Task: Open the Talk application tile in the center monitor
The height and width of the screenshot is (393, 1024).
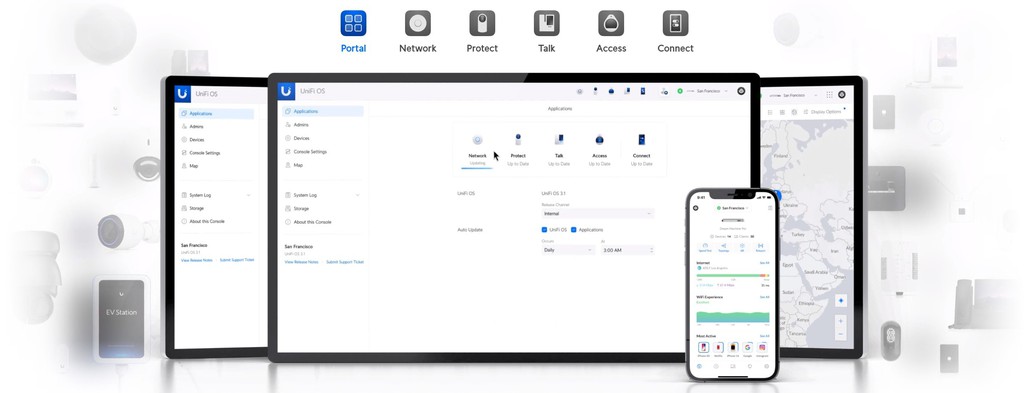Action: pos(559,149)
